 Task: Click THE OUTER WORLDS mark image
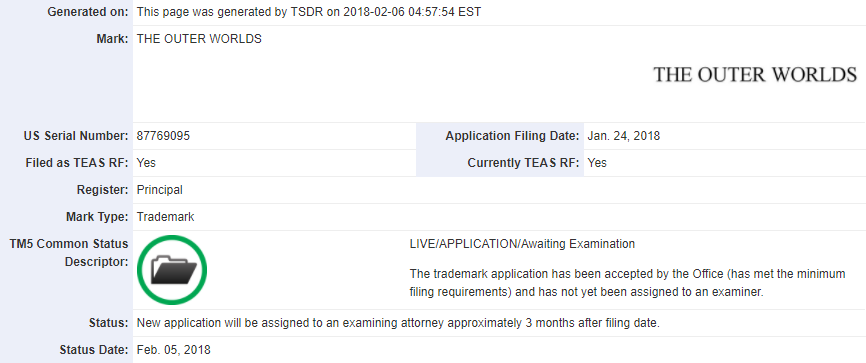[755, 75]
